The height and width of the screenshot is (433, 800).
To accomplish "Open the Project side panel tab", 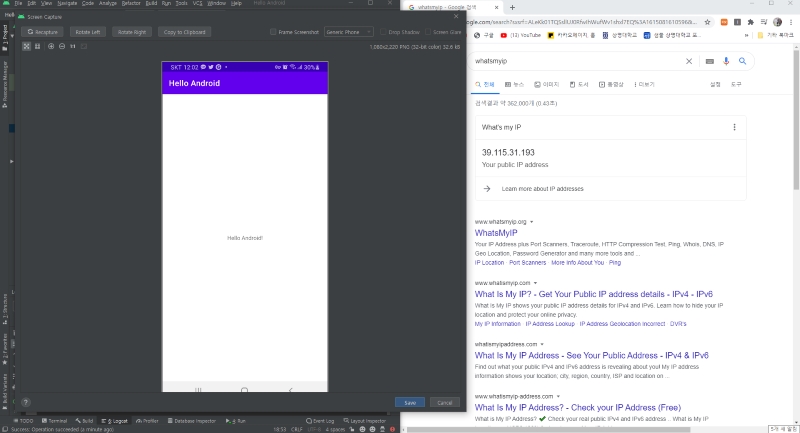I will pyautogui.click(x=5, y=38).
